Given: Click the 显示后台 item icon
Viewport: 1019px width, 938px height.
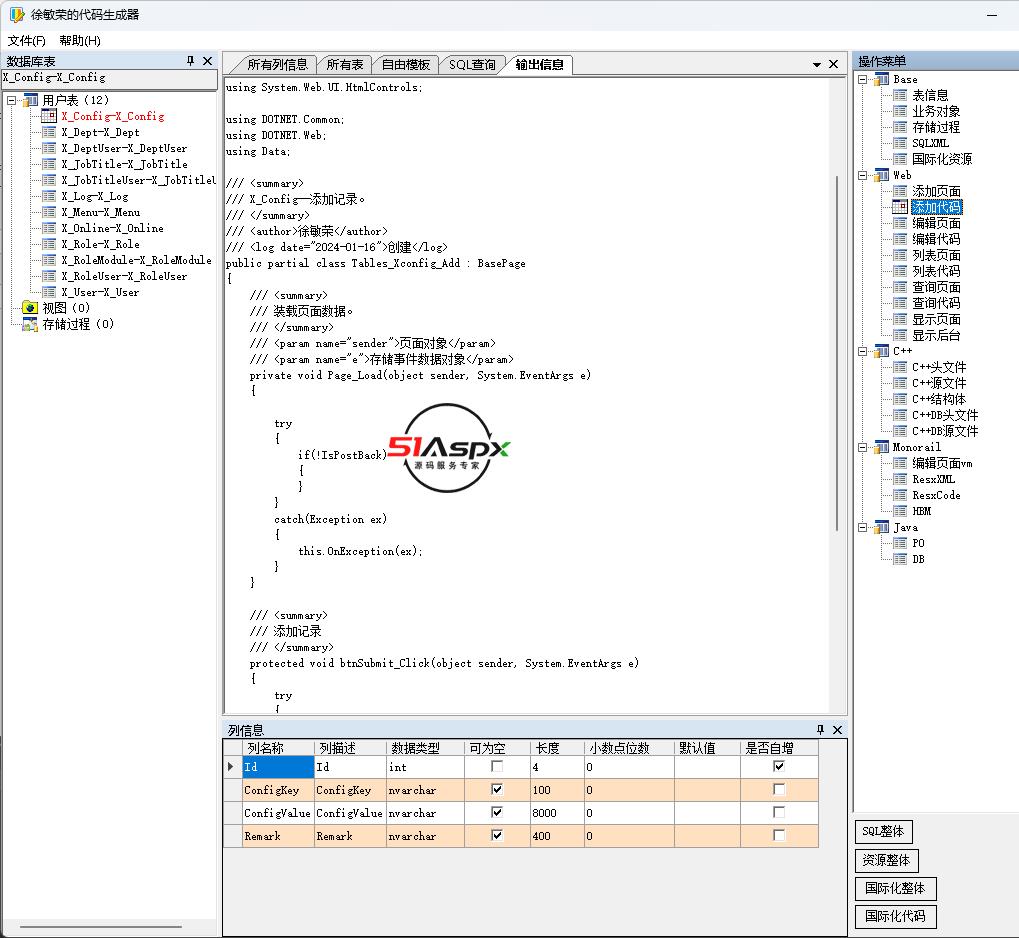Looking at the screenshot, I should click(x=900, y=335).
